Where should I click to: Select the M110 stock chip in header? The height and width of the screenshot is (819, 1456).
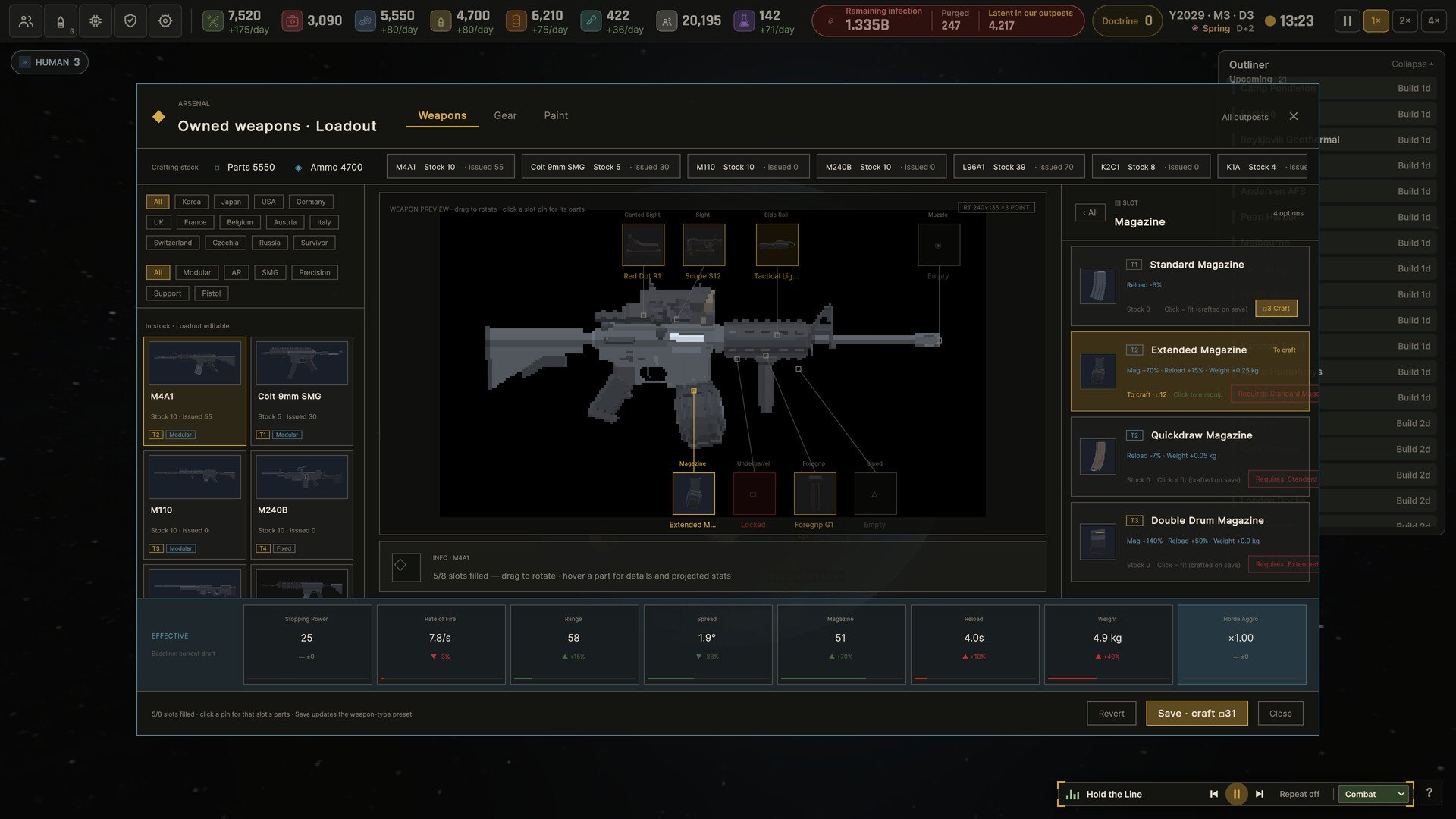click(x=748, y=167)
